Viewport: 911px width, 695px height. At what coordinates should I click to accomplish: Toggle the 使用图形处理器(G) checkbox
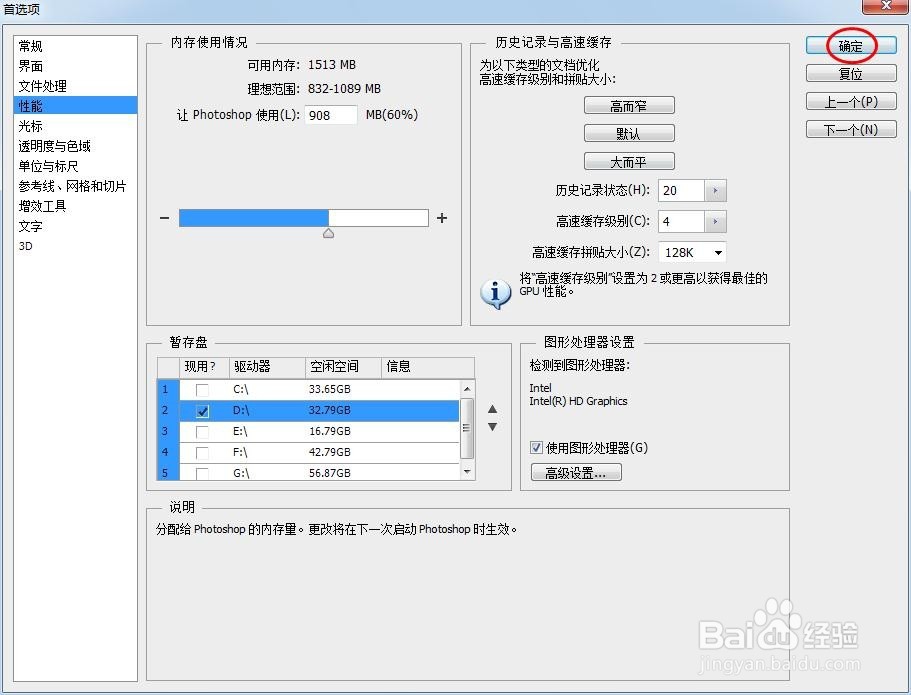tap(536, 447)
